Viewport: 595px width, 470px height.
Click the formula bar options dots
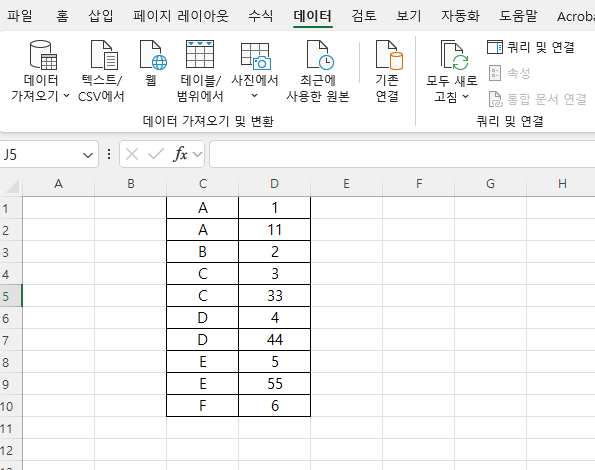point(109,154)
